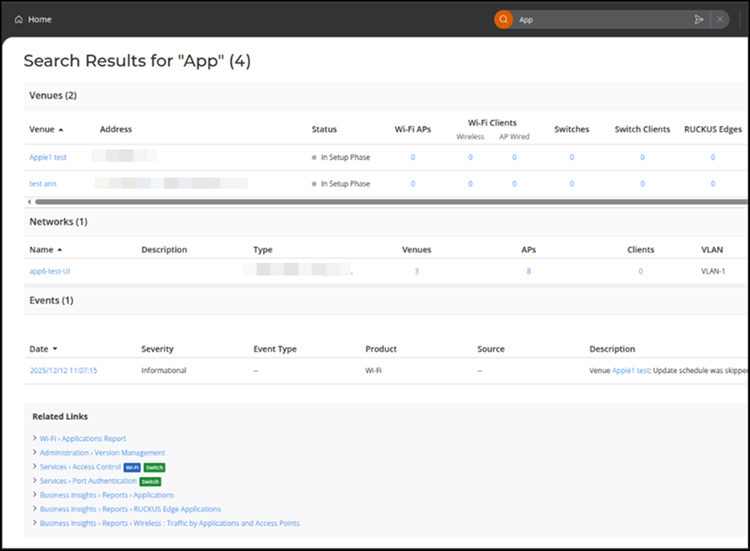Click the APs count 8 for app6-test-UI

pyautogui.click(x=528, y=271)
